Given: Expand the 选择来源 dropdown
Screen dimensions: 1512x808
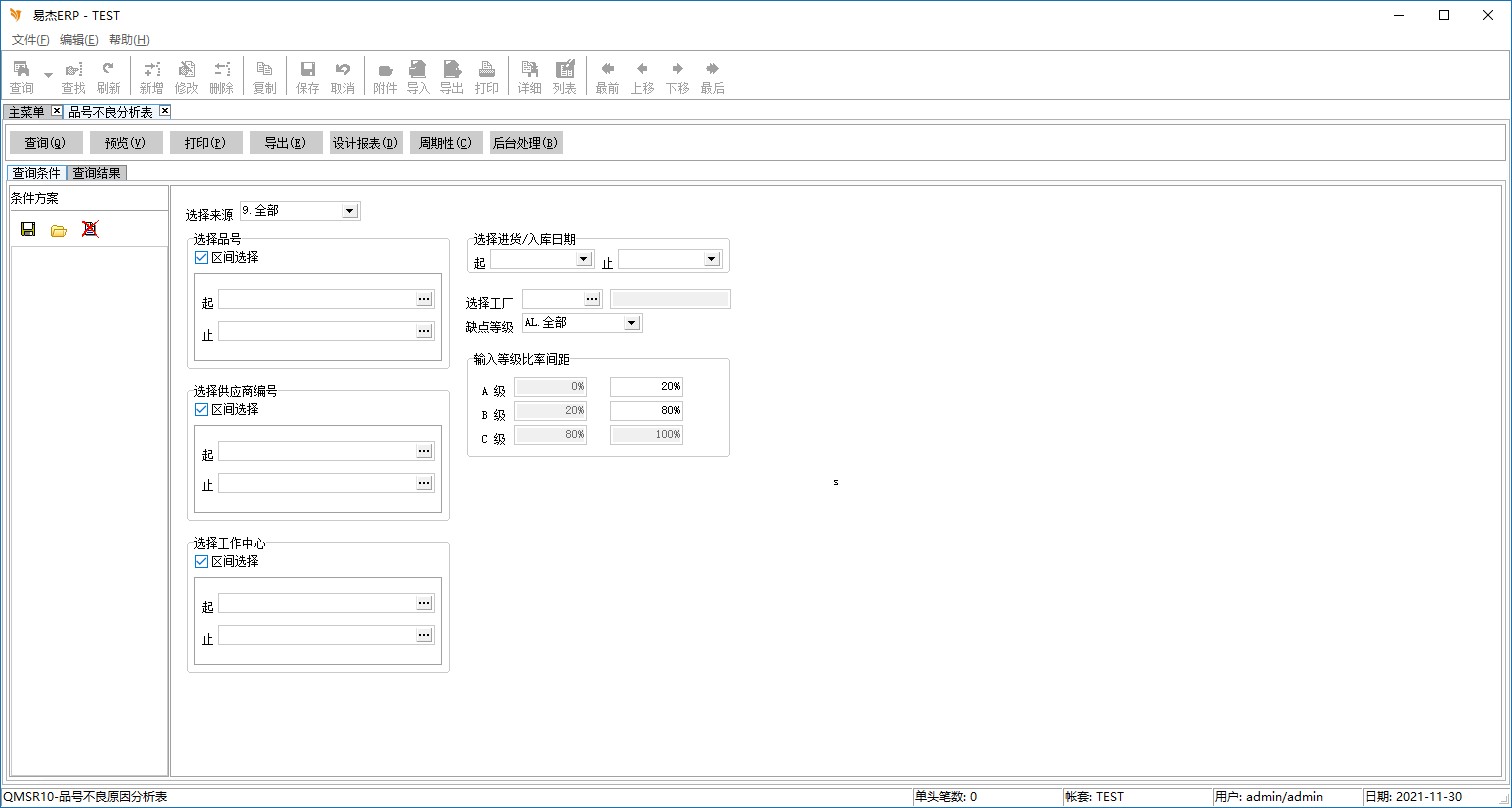Looking at the screenshot, I should coord(349,211).
